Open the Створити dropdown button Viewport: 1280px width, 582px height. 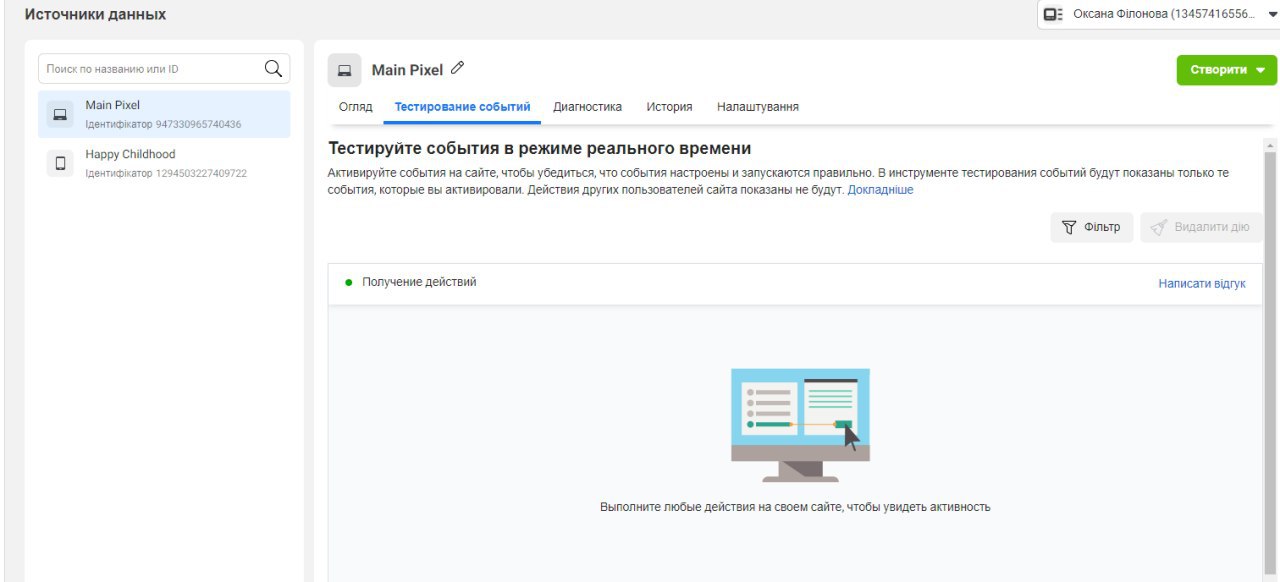click(1227, 70)
